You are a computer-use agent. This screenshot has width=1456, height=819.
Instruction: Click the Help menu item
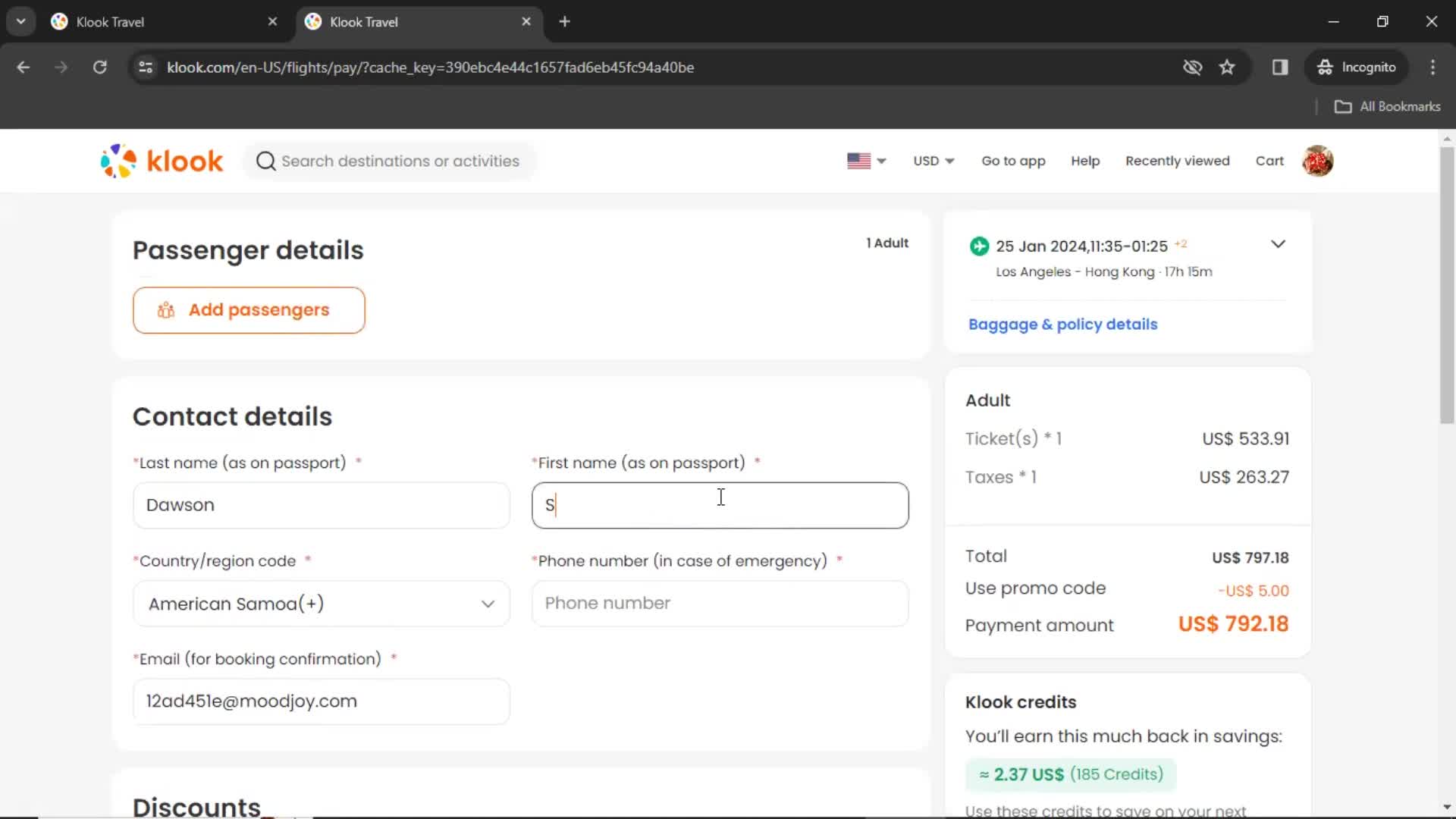point(1085,160)
